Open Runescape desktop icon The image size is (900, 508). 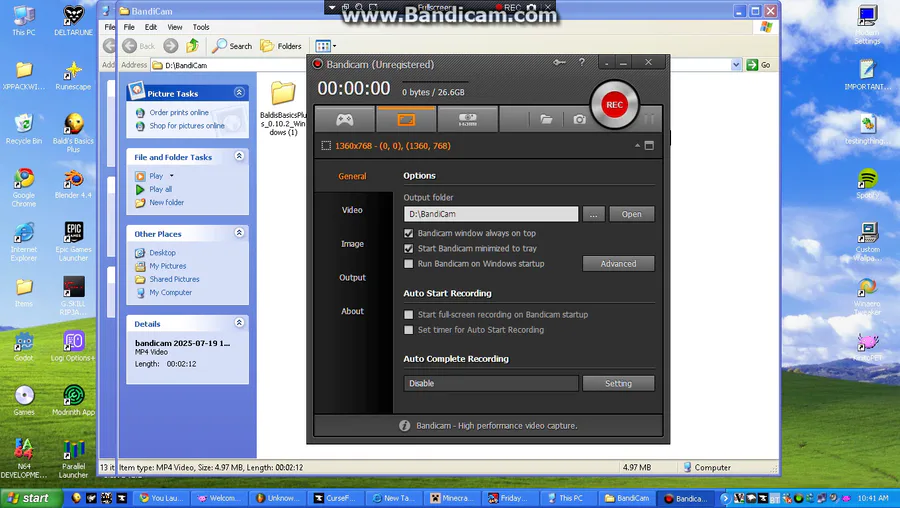point(73,76)
